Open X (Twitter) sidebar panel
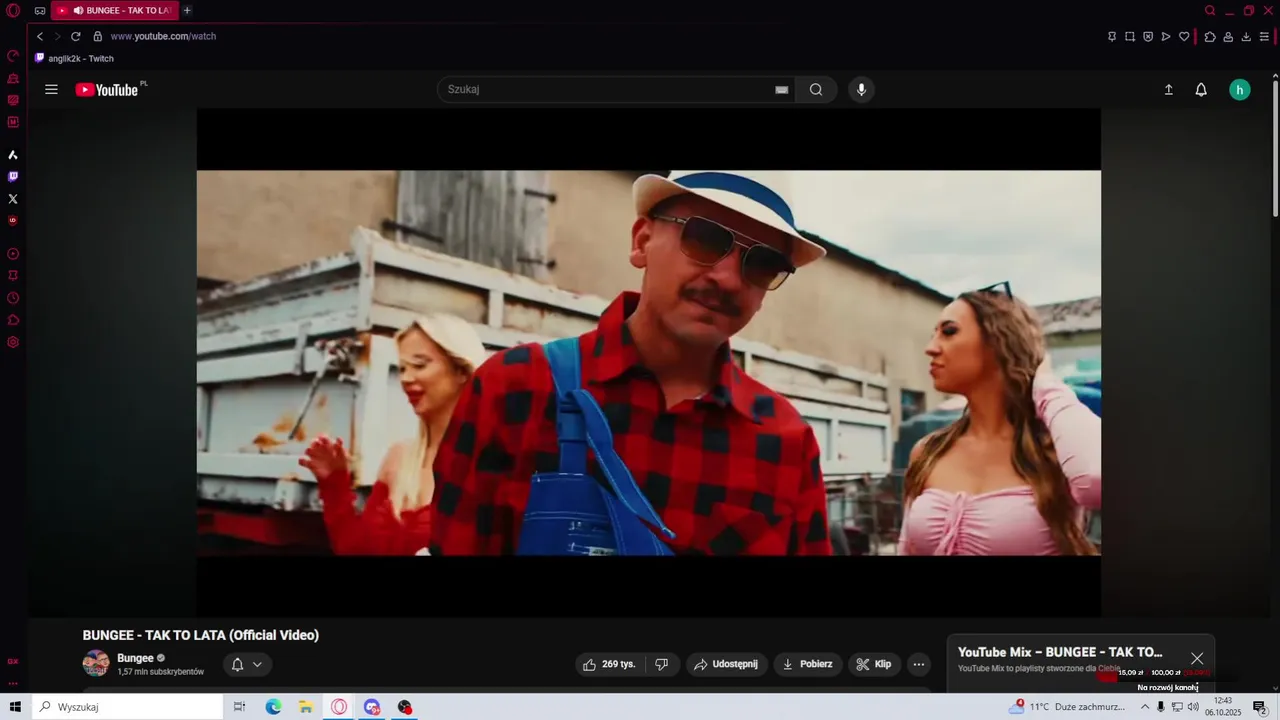The width and height of the screenshot is (1280, 720). click(13, 199)
